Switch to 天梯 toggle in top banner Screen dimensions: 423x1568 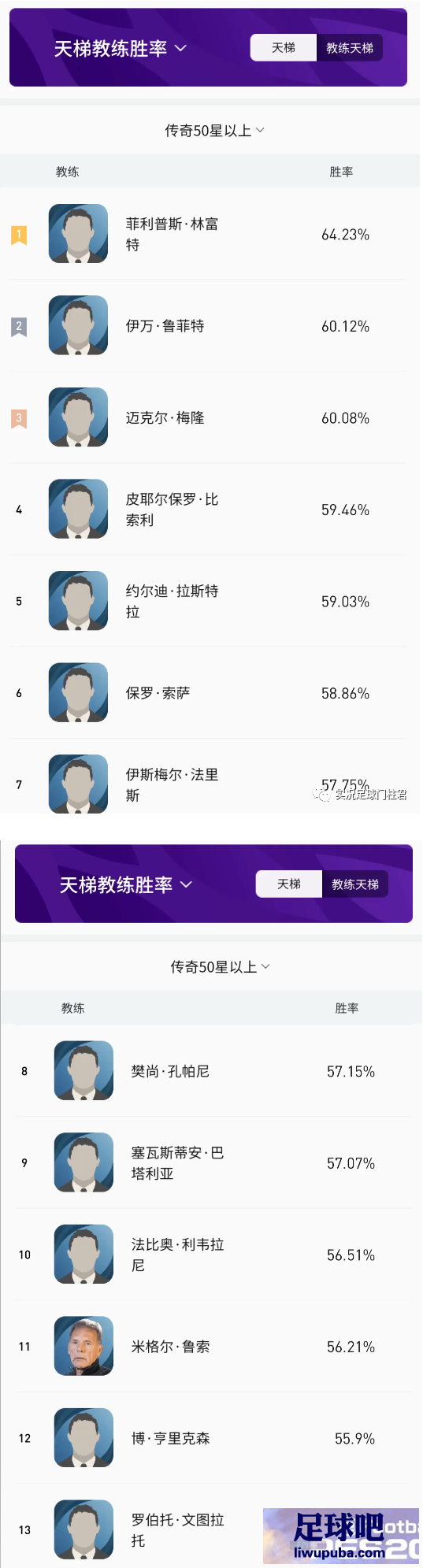[x=284, y=48]
